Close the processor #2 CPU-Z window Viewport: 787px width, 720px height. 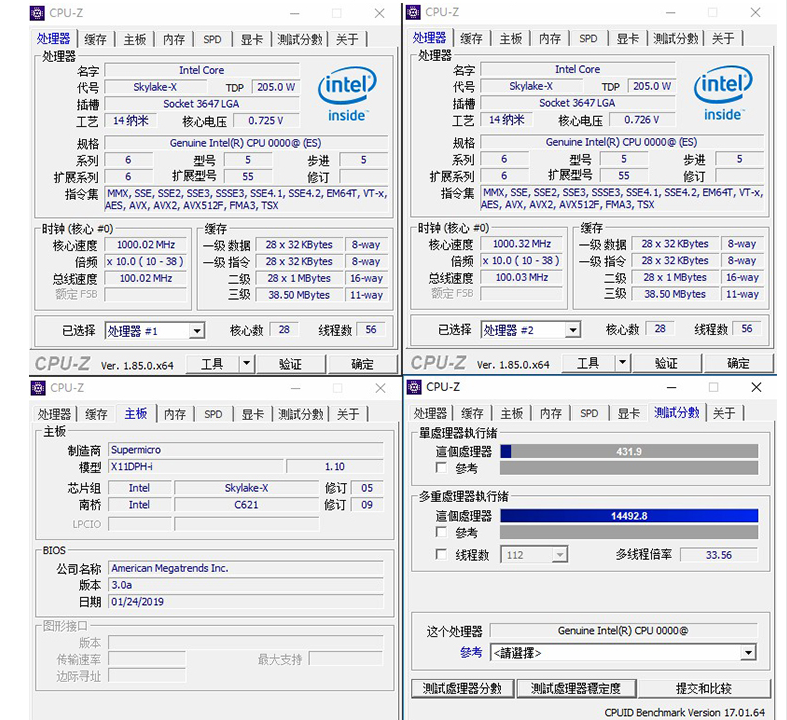(755, 12)
